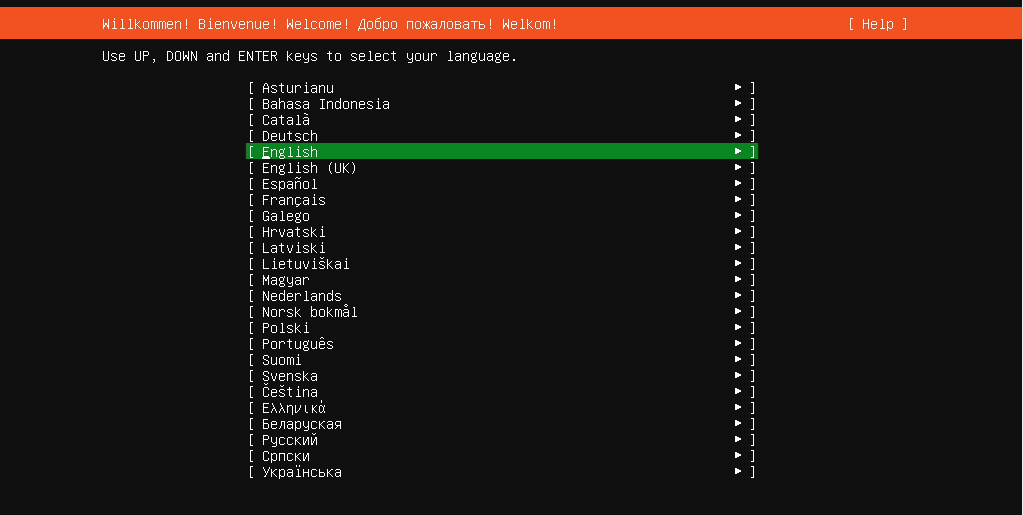Choose Bahasa Indonesia from the list
The width and height of the screenshot is (1023, 515).
(326, 104)
